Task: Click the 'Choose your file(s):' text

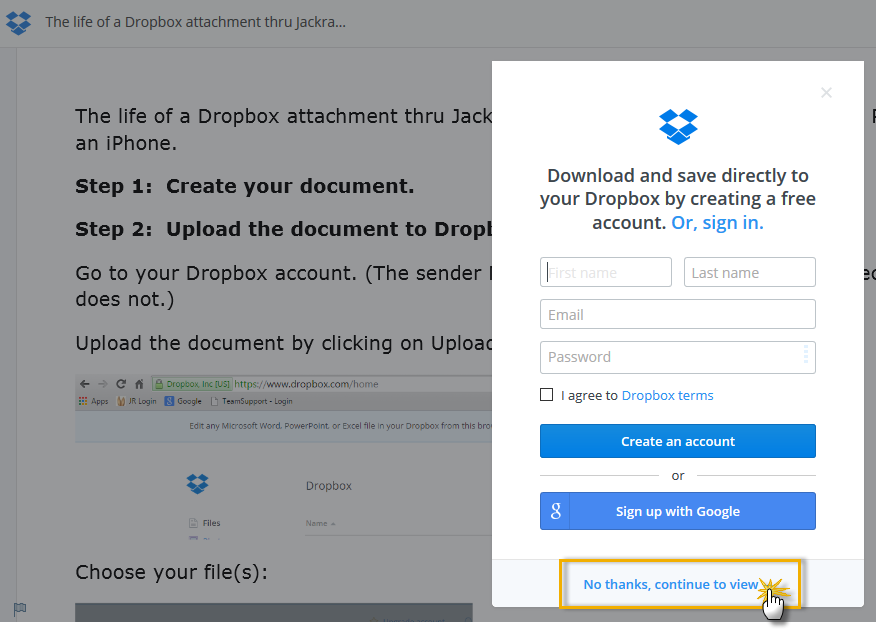Action: [x=171, y=572]
